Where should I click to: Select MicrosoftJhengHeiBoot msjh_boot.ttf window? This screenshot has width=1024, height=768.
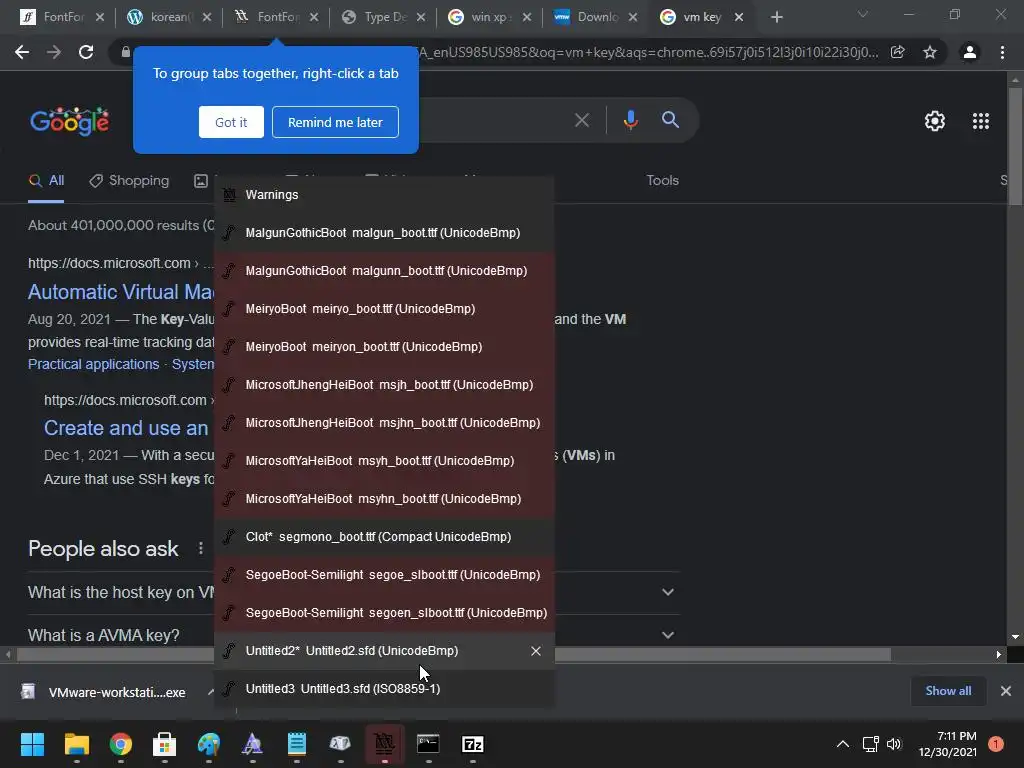point(385,385)
